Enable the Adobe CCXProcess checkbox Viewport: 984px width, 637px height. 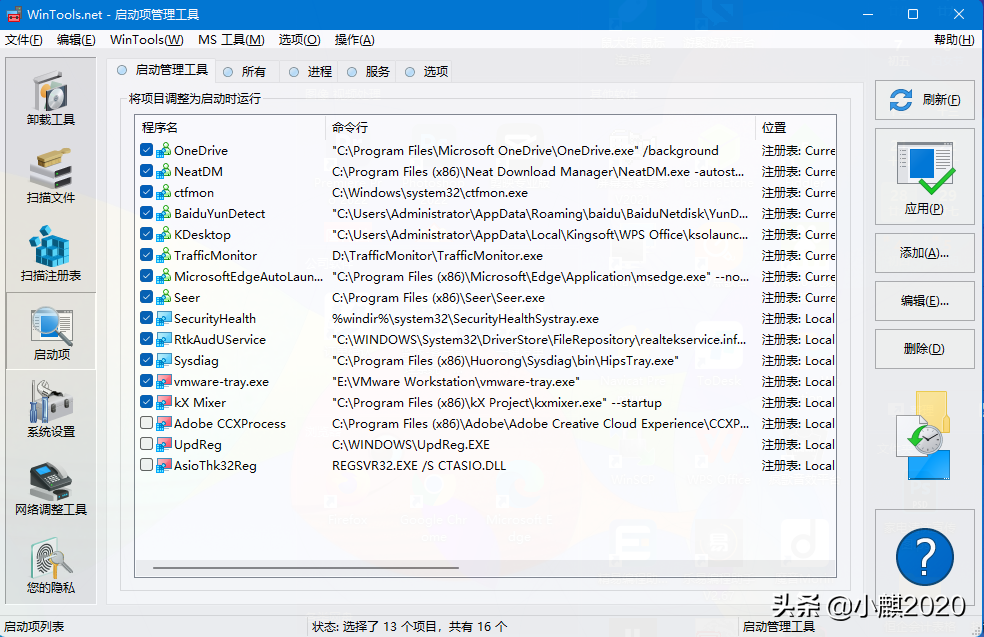click(146, 423)
